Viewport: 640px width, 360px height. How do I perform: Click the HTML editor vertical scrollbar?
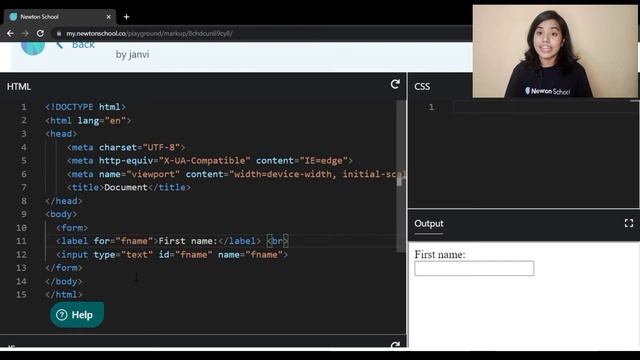coord(400,176)
